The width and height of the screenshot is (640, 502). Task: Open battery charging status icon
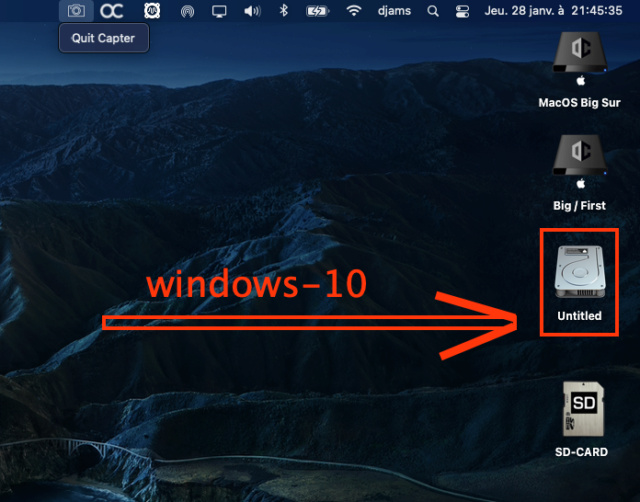[318, 11]
